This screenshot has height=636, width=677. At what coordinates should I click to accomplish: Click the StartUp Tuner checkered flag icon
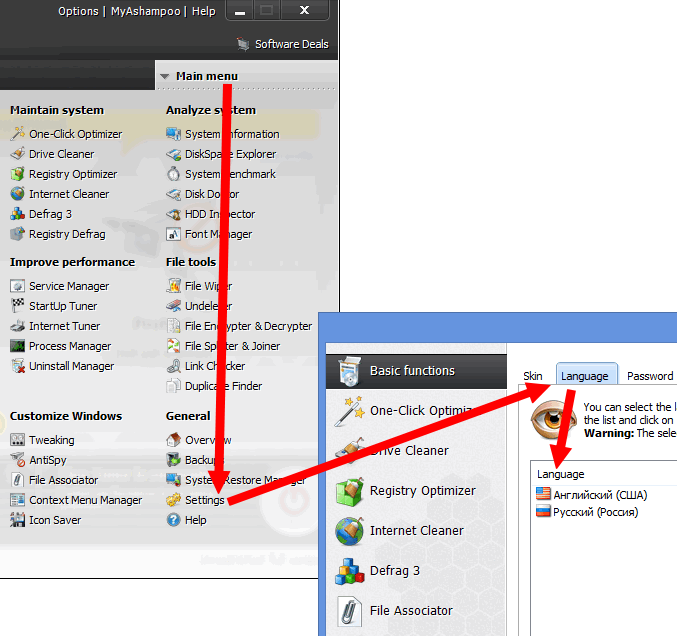(x=18, y=306)
